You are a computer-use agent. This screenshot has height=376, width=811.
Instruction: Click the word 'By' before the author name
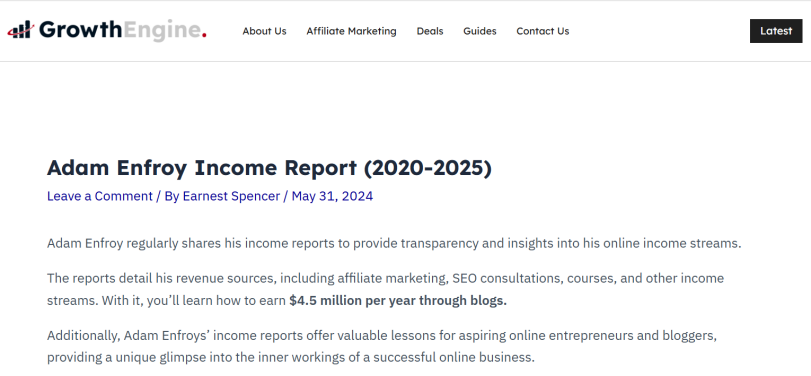pos(172,197)
